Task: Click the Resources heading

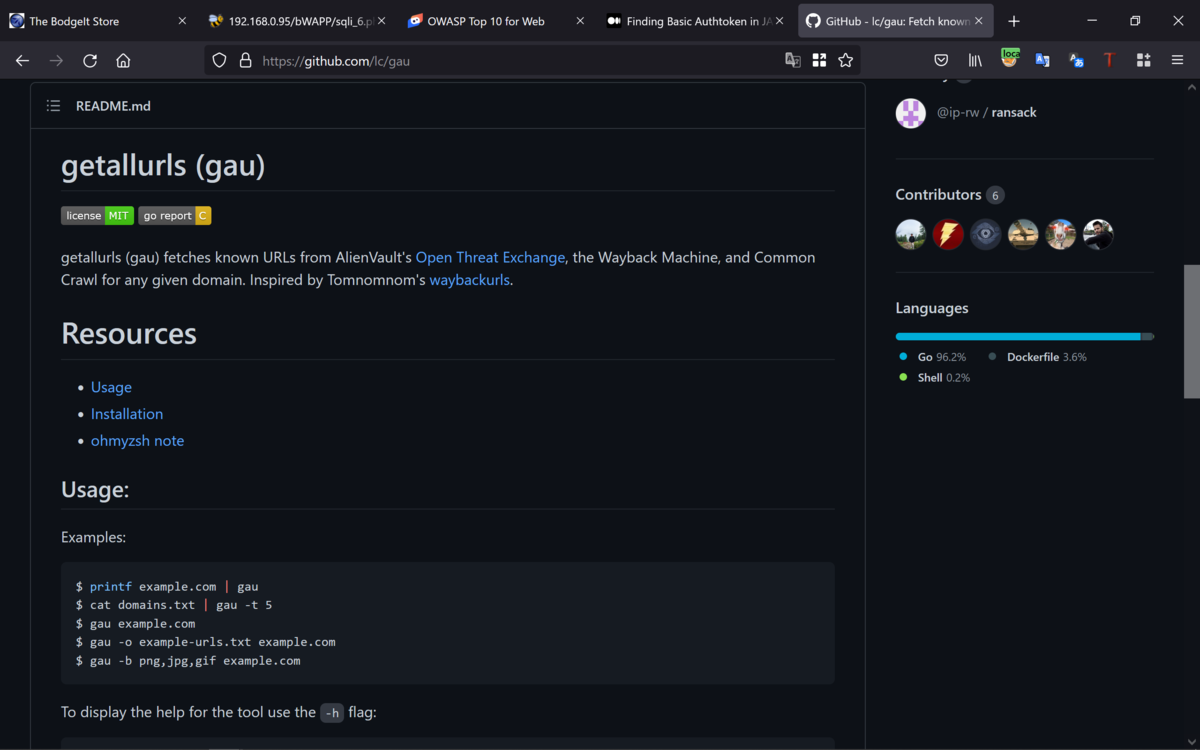Action: tap(129, 333)
